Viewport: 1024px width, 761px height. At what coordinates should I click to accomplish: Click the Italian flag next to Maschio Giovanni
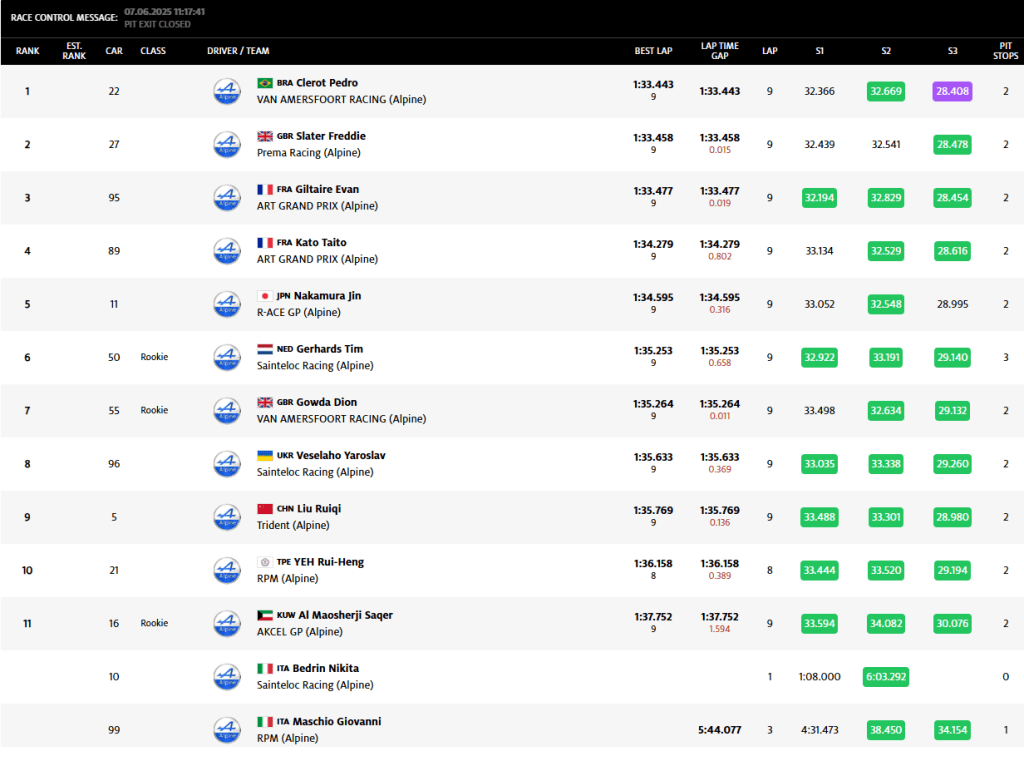click(265, 722)
